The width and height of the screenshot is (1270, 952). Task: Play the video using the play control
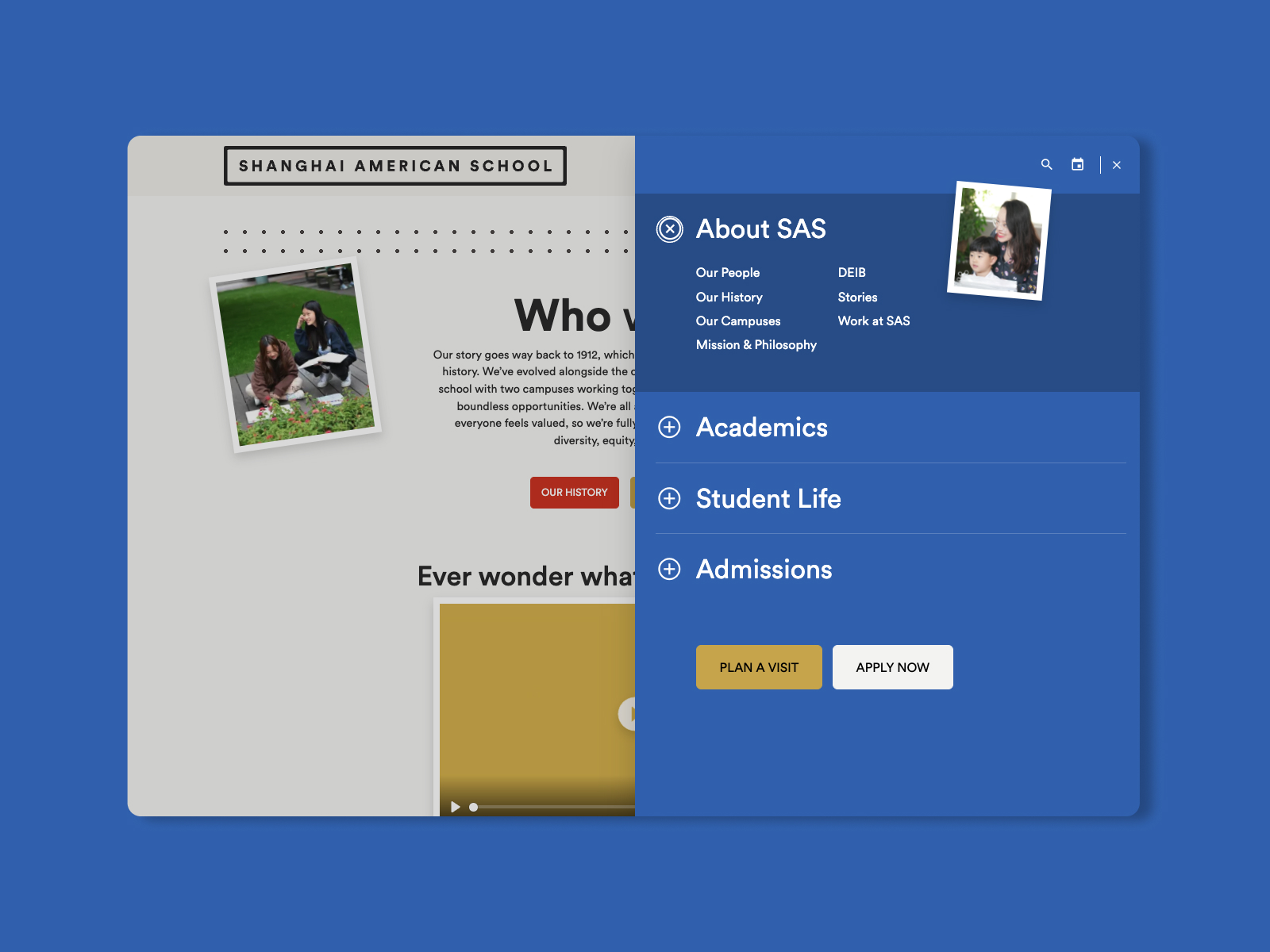(456, 807)
